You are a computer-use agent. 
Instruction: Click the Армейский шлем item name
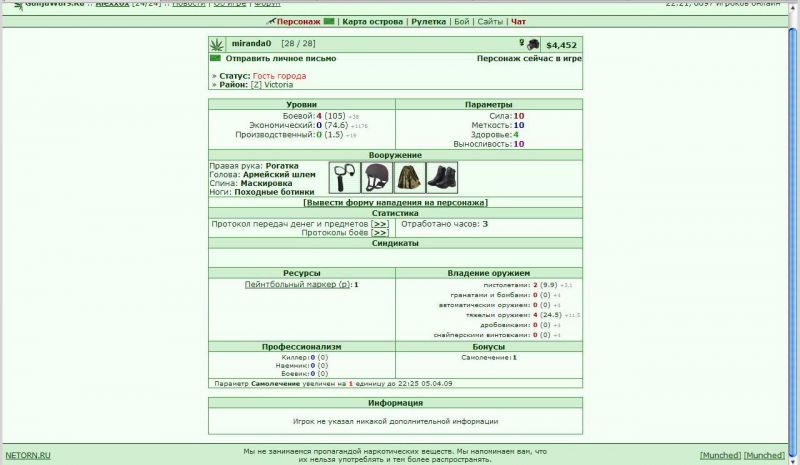pos(279,175)
